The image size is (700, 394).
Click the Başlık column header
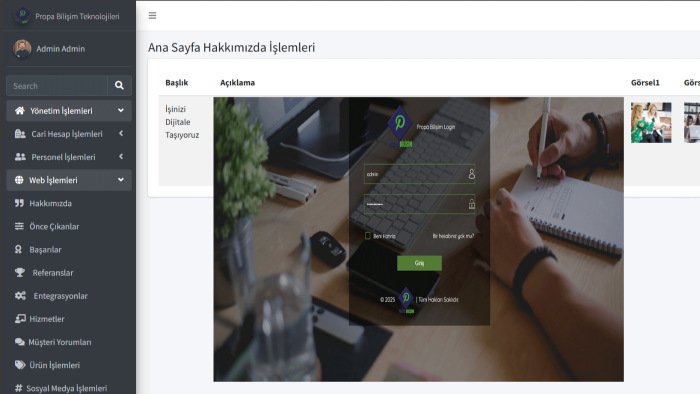point(177,83)
